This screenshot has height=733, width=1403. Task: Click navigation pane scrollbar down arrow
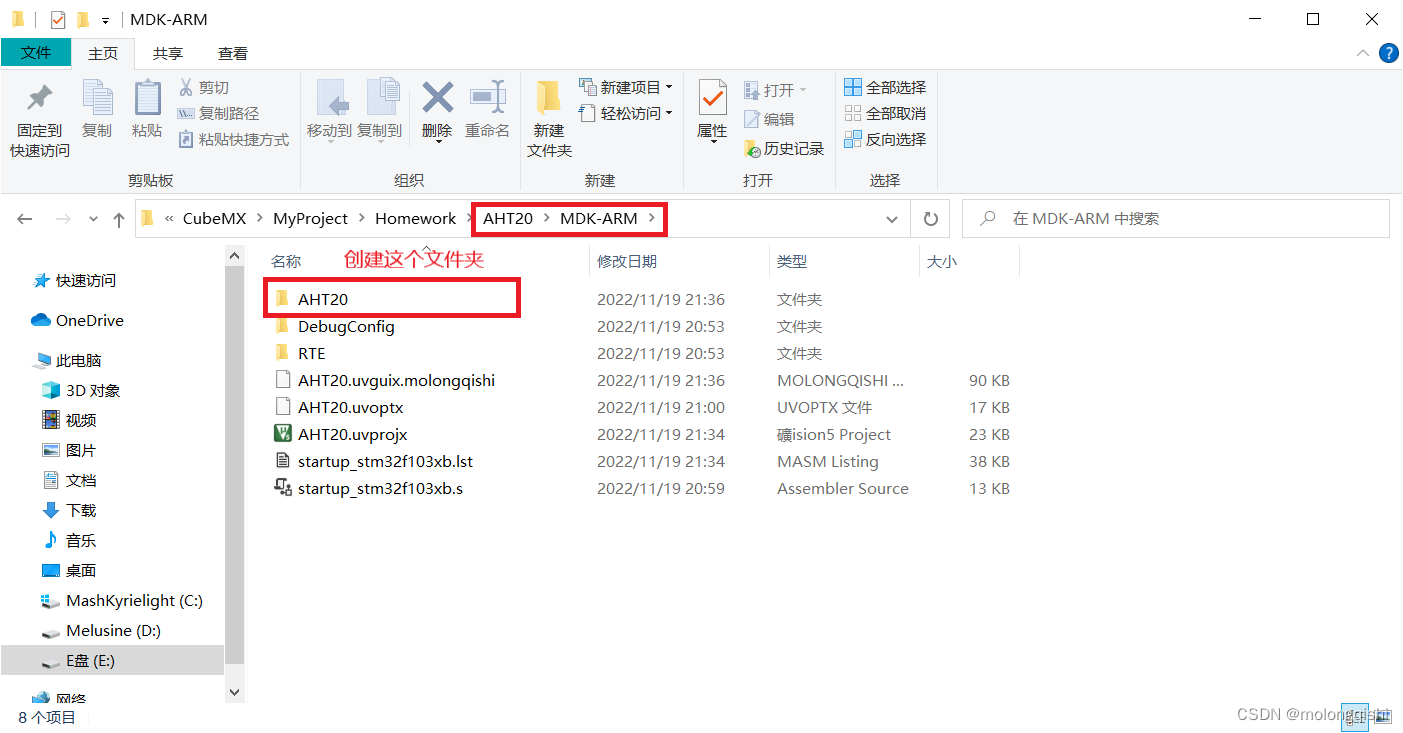pos(235,692)
